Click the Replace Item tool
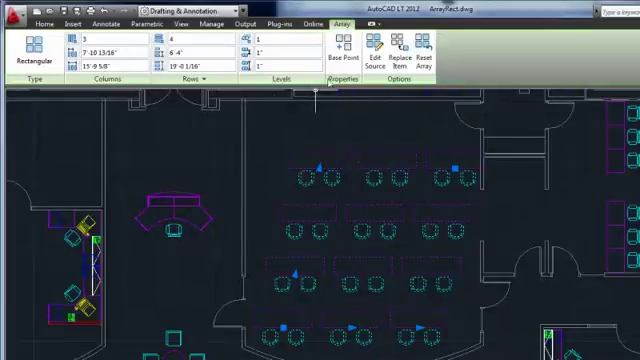 [400, 51]
